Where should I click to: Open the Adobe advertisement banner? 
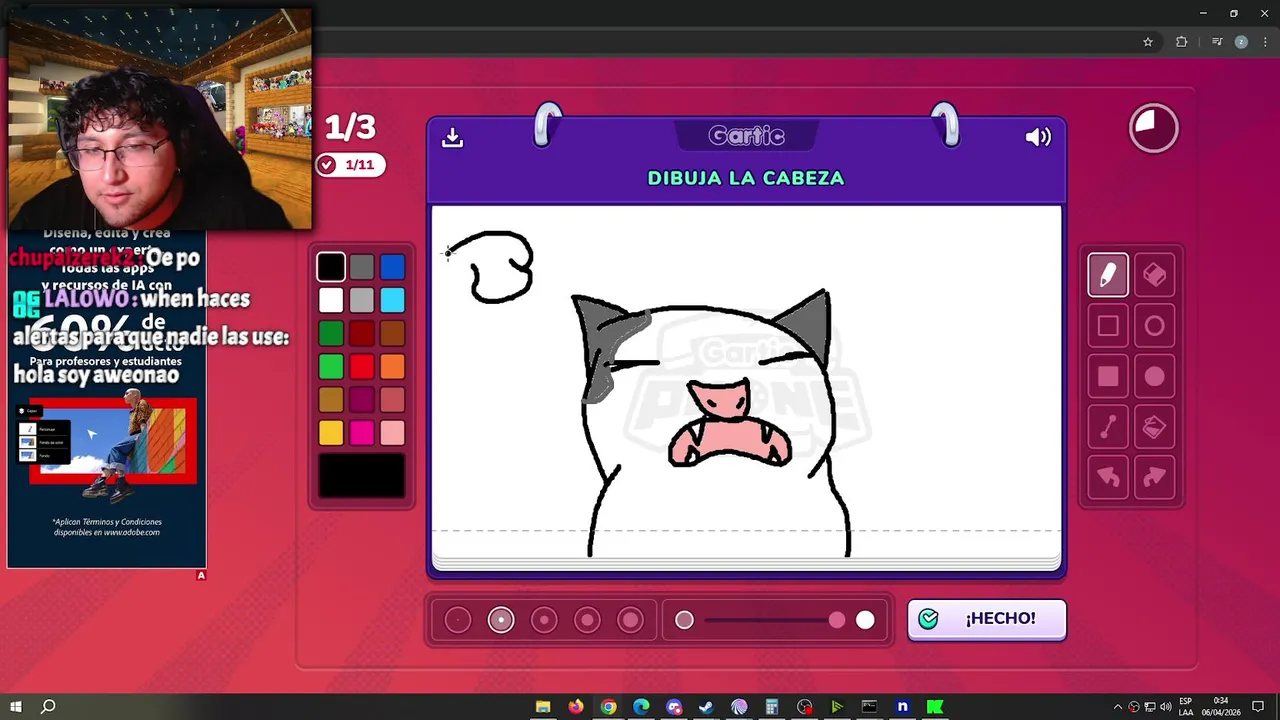[107, 400]
